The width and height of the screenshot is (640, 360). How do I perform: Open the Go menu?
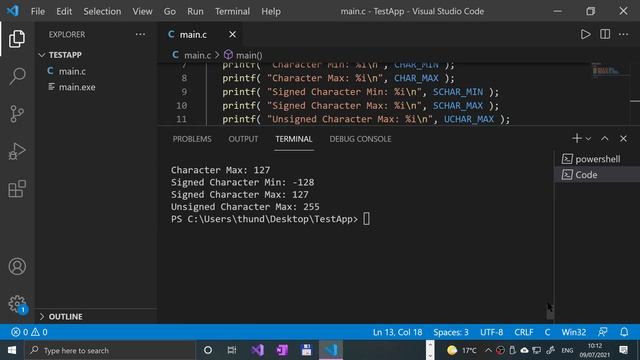(x=170, y=11)
